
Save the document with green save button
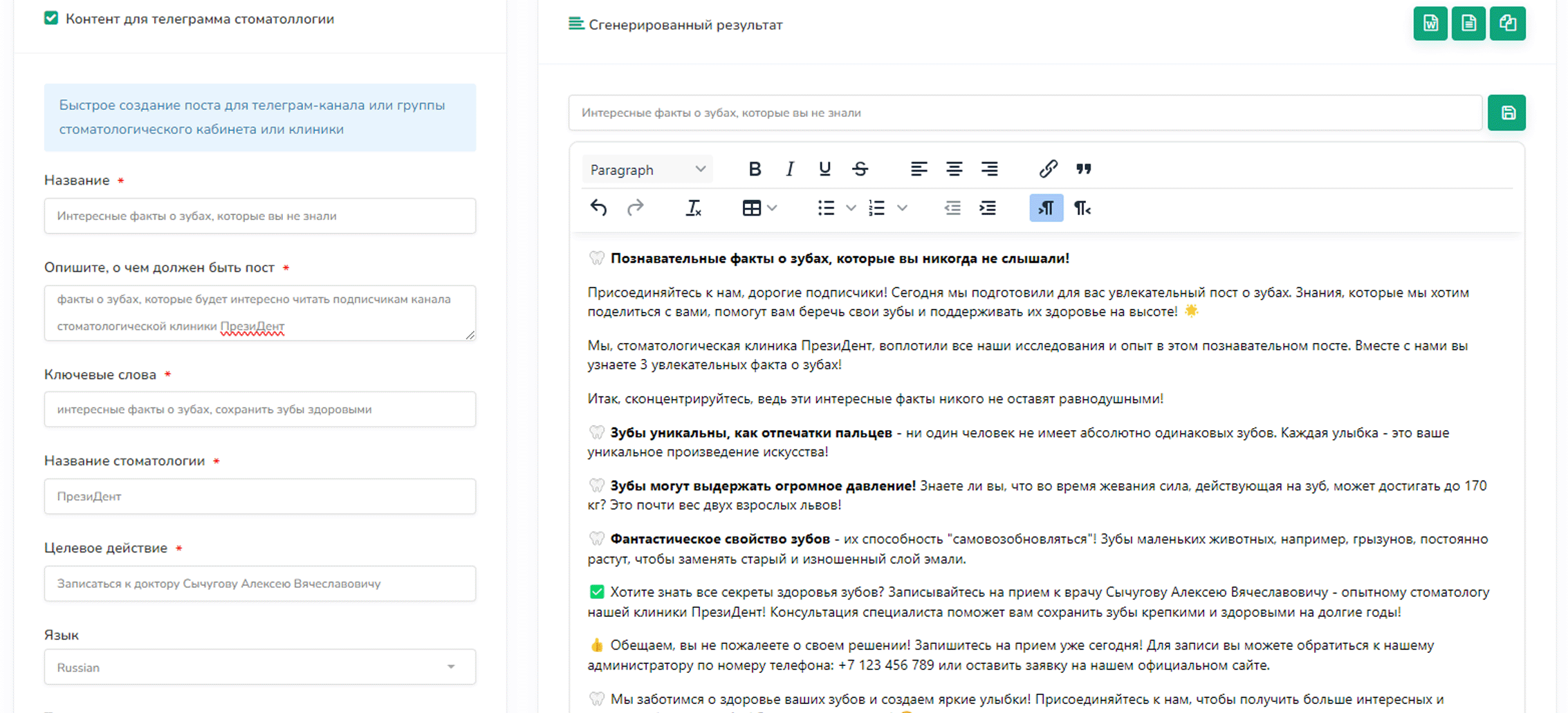click(1506, 113)
